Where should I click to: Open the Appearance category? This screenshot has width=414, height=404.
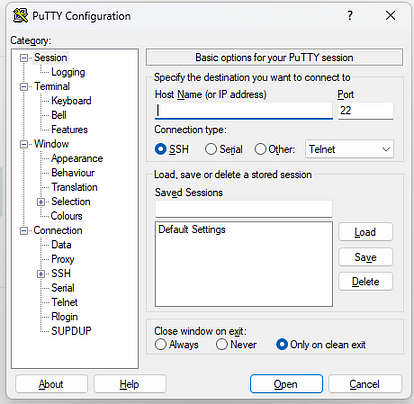[77, 158]
